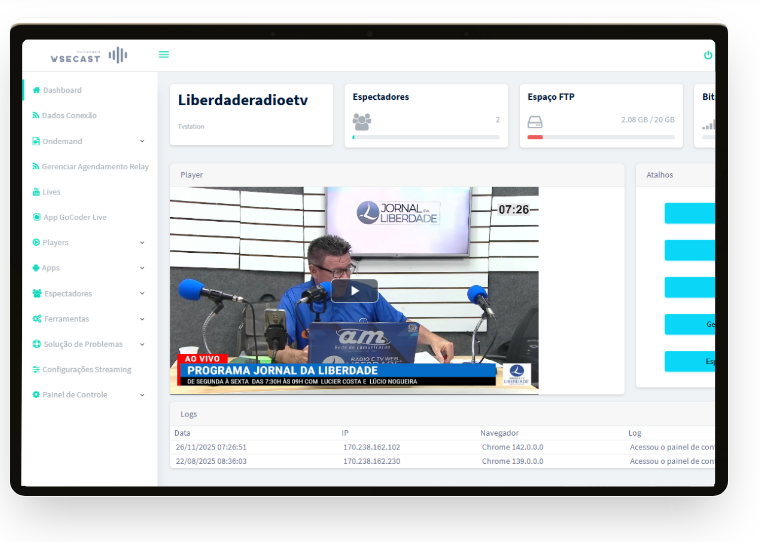Click the Data column header in Logs
This screenshot has height=542, width=760.
182,433
